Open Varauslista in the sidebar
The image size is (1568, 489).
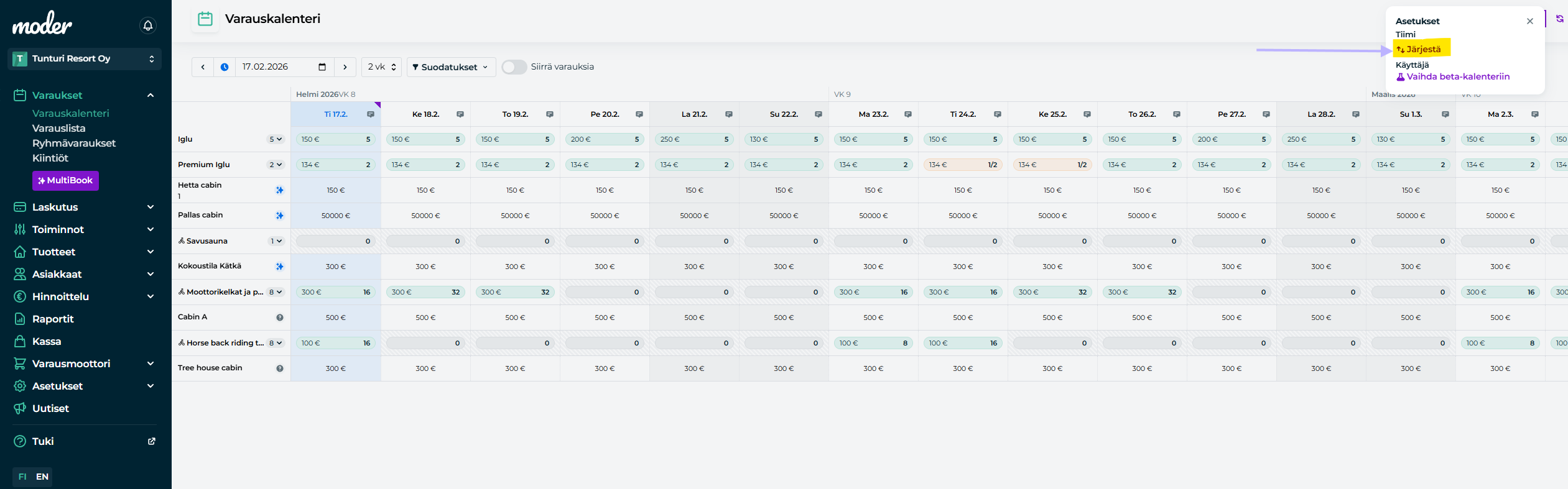(59, 128)
